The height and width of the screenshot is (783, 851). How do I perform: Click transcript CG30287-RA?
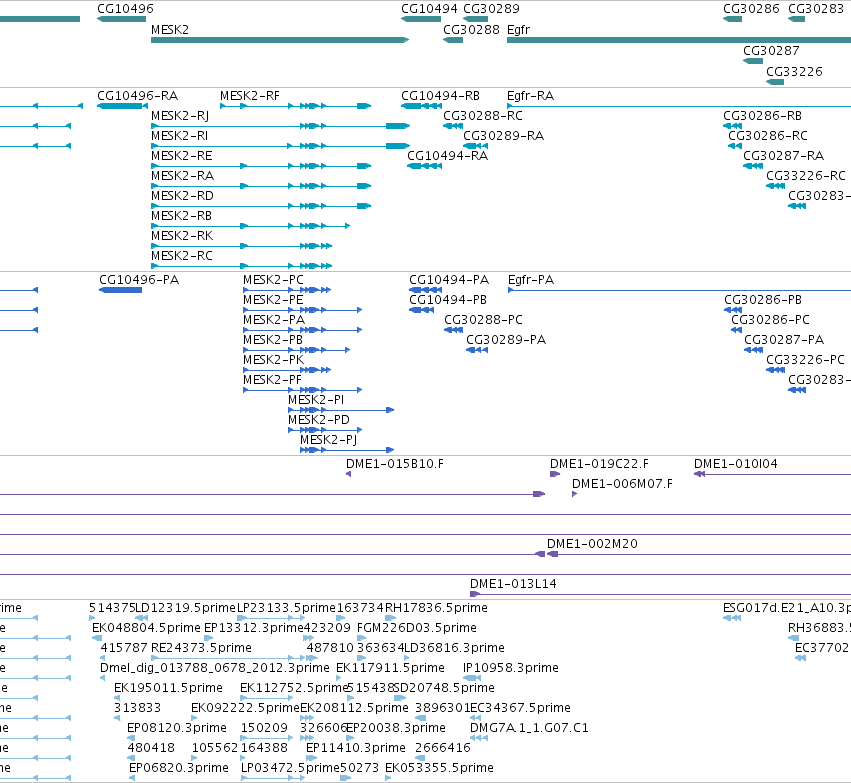click(783, 156)
